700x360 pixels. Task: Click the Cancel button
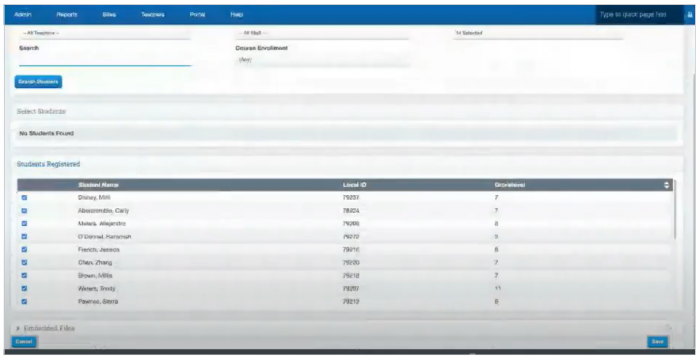click(x=24, y=342)
